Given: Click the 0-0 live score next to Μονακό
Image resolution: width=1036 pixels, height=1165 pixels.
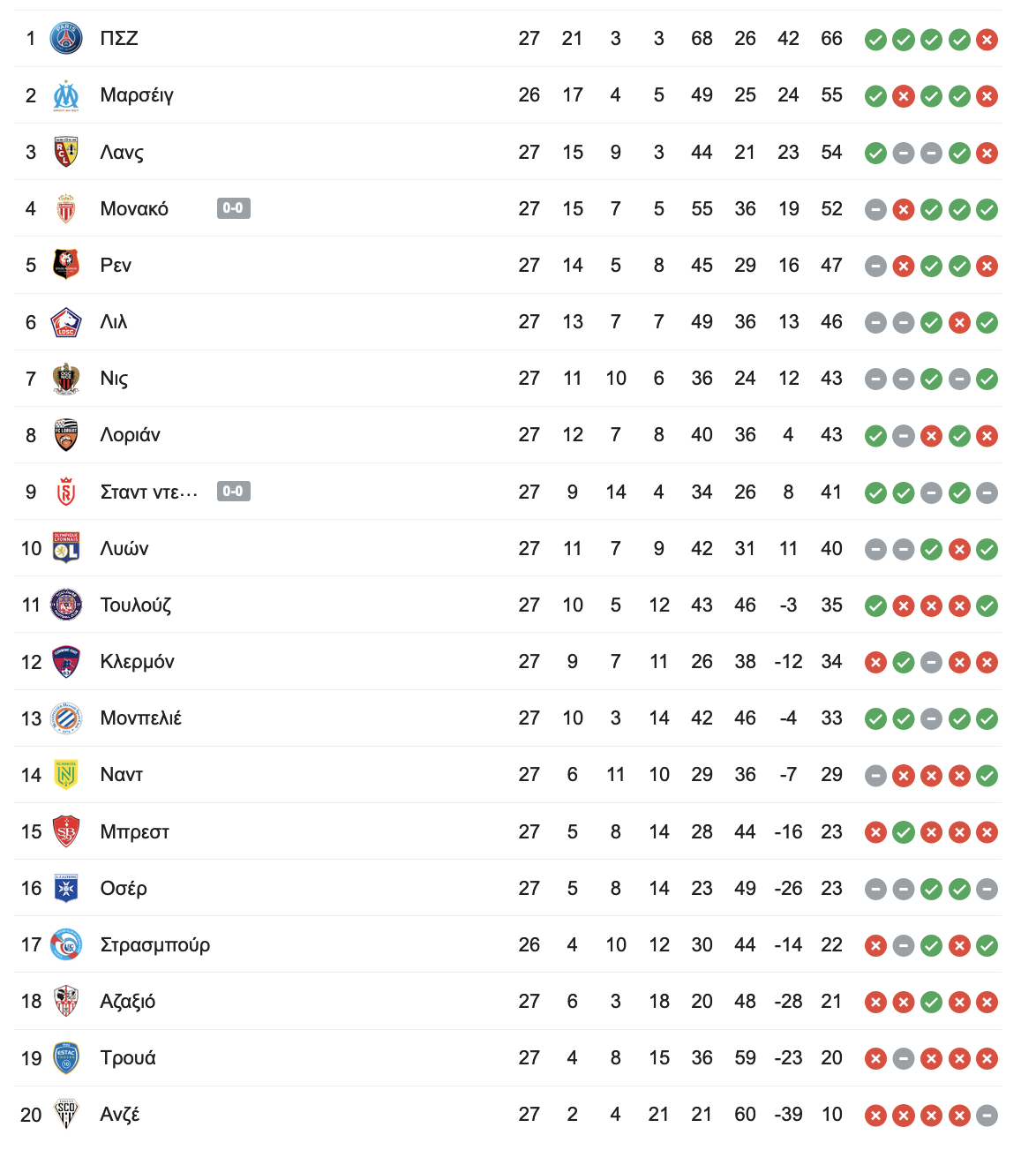Looking at the screenshot, I should (234, 208).
